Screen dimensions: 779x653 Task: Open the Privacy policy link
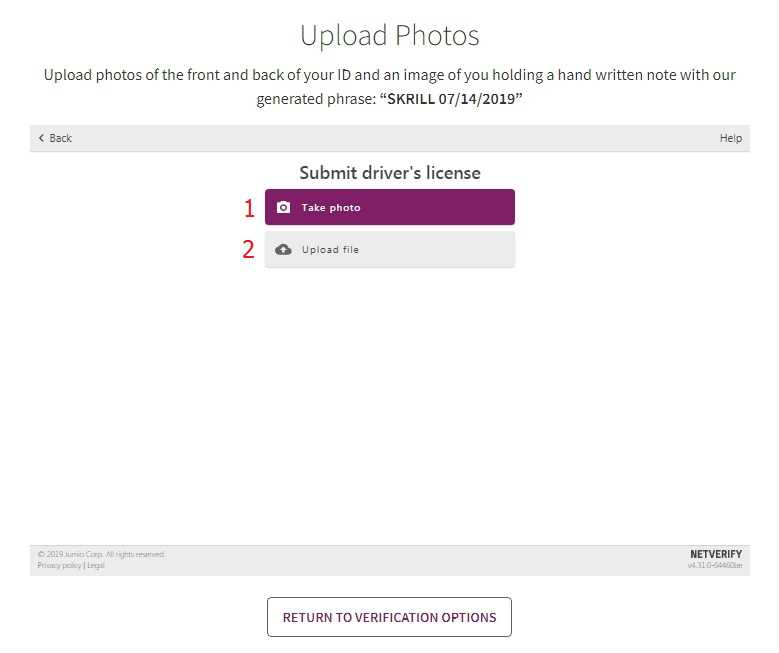[59, 566]
